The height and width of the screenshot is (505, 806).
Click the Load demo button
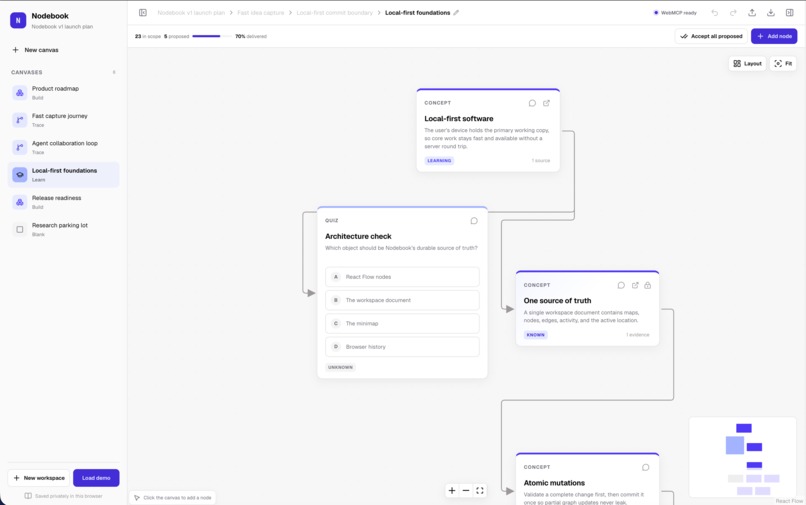coord(96,478)
